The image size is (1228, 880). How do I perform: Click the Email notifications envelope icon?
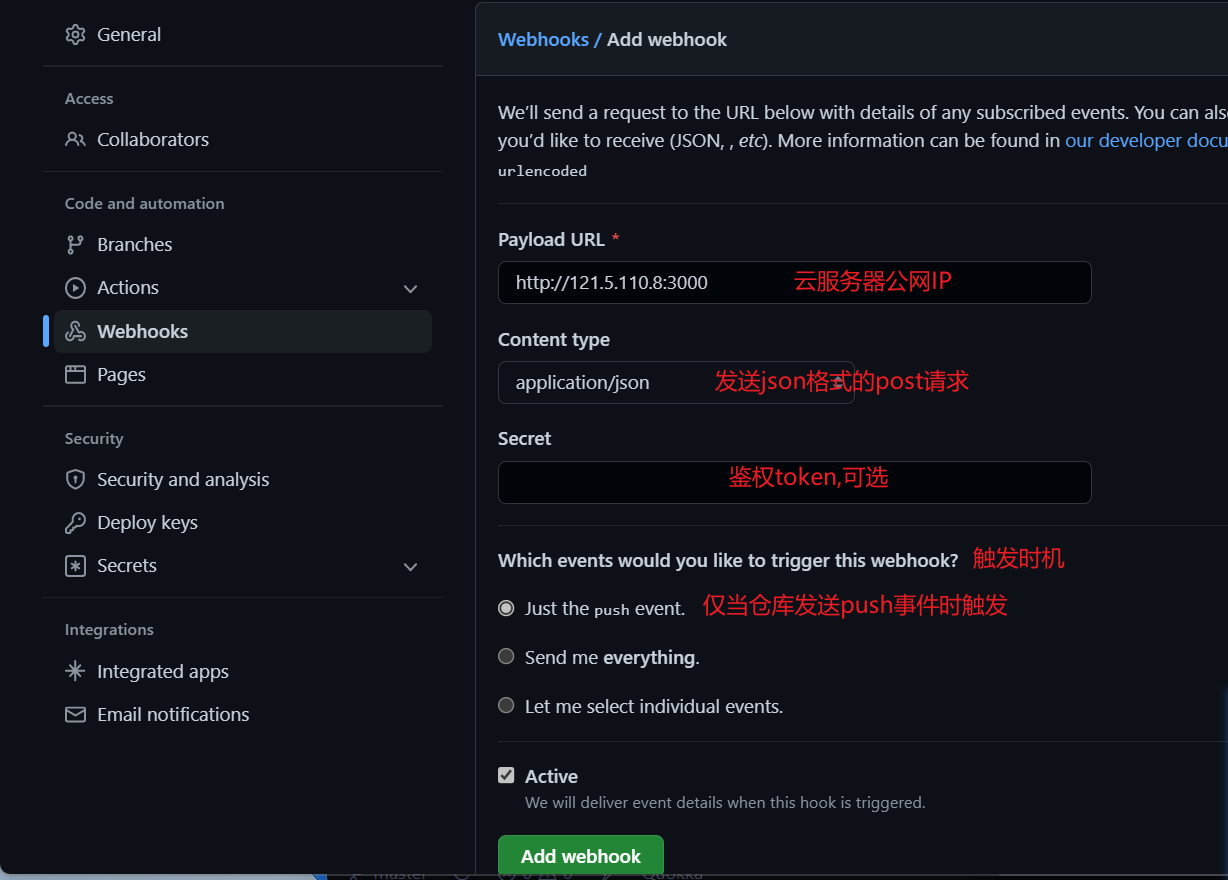75,715
